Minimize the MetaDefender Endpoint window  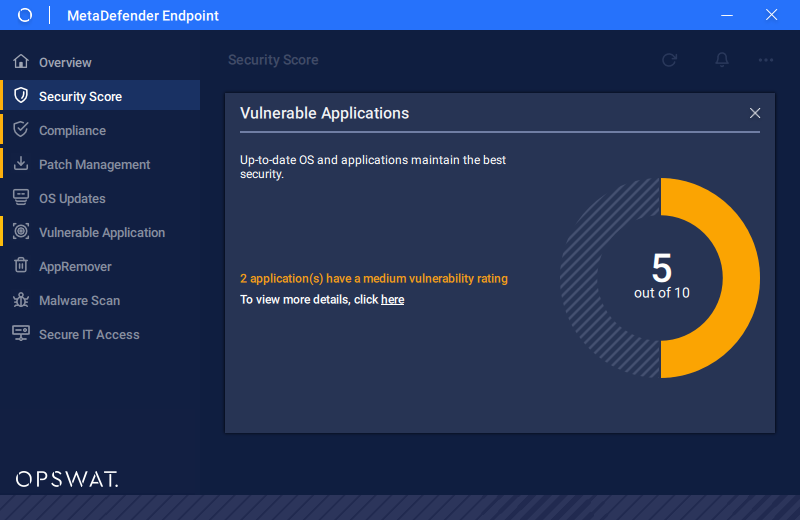(x=727, y=15)
